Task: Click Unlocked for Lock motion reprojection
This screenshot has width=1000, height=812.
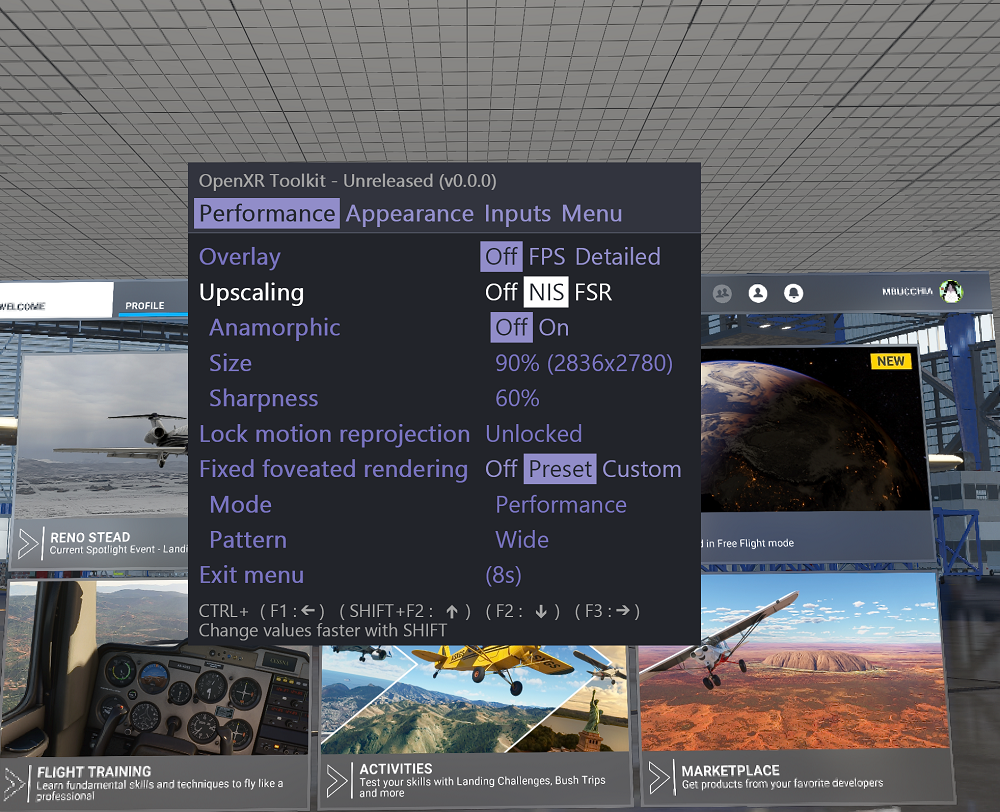Action: pos(533,433)
